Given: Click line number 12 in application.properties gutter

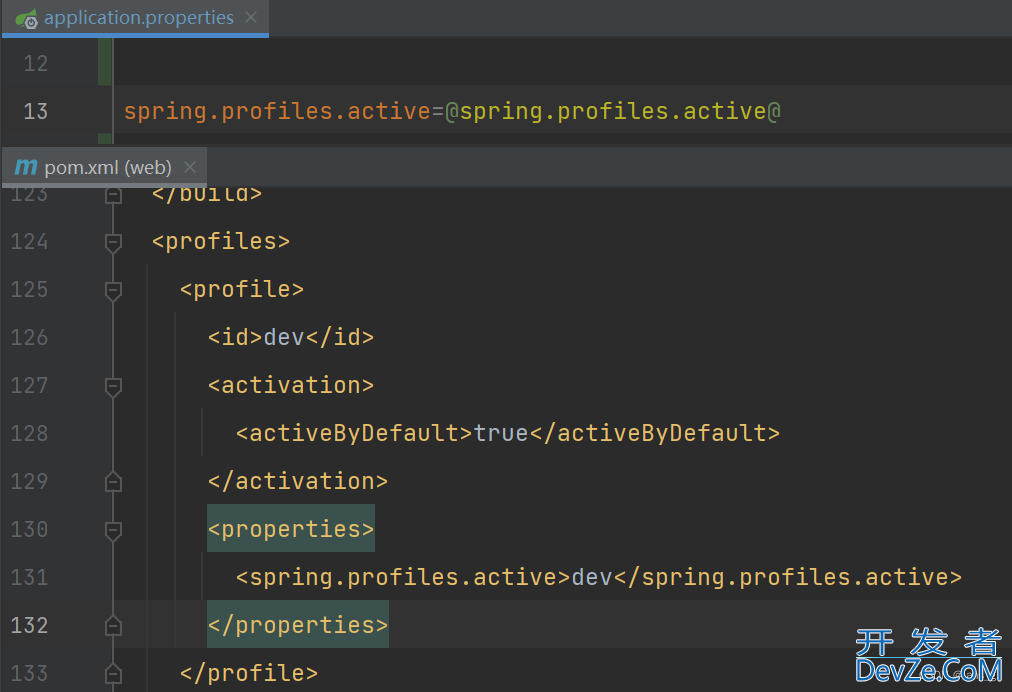Looking at the screenshot, I should tap(35, 63).
